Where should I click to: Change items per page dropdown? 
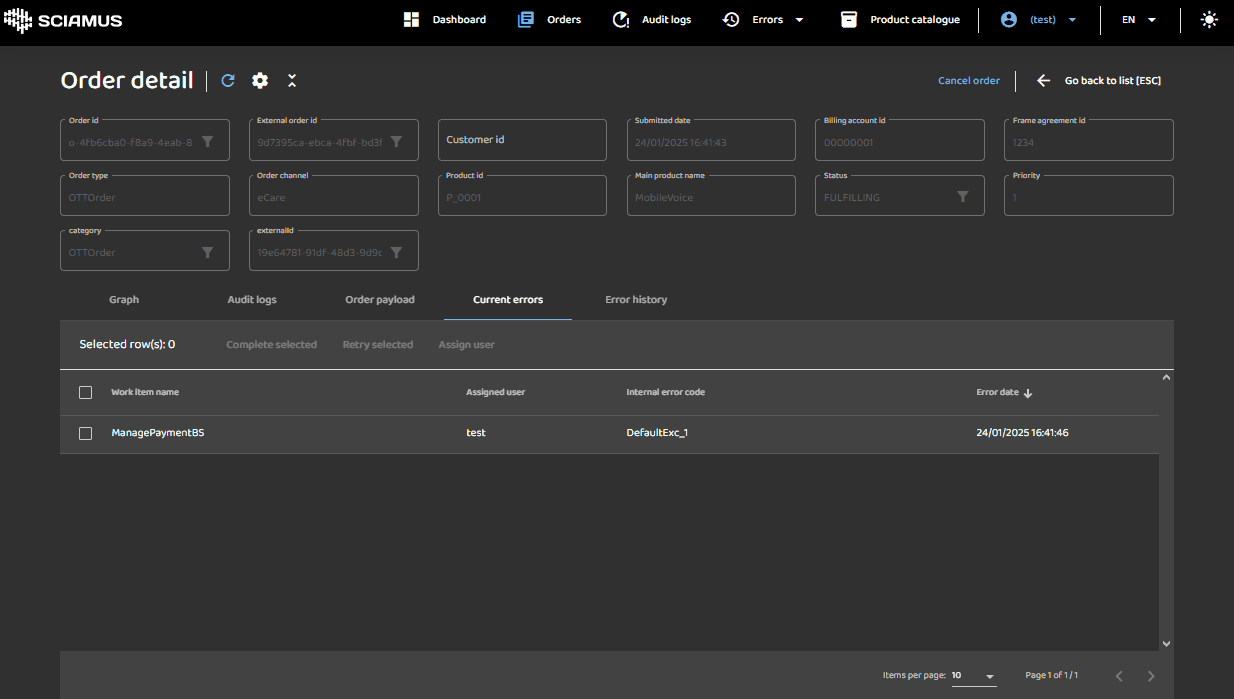point(973,676)
